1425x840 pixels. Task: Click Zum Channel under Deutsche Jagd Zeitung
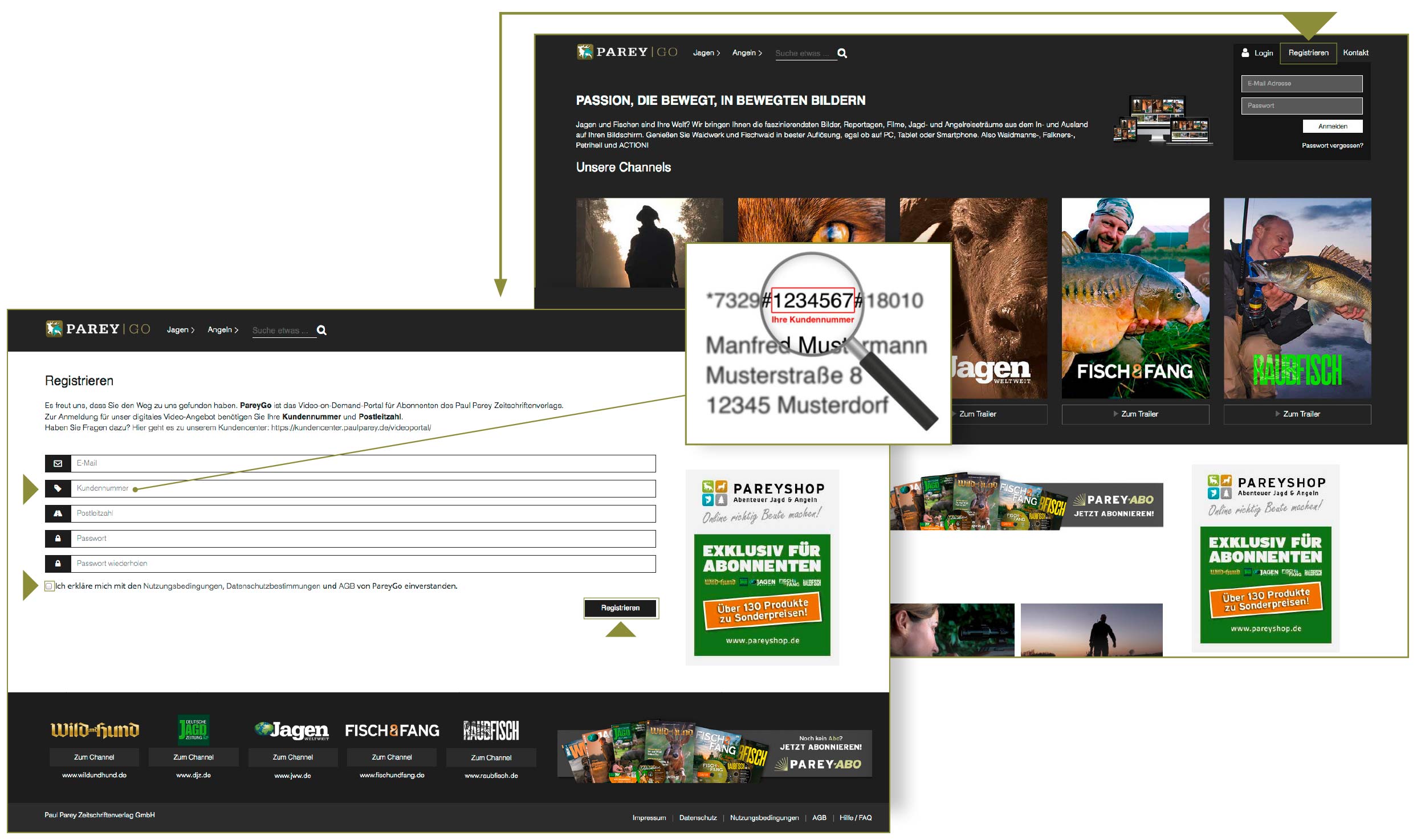(193, 757)
